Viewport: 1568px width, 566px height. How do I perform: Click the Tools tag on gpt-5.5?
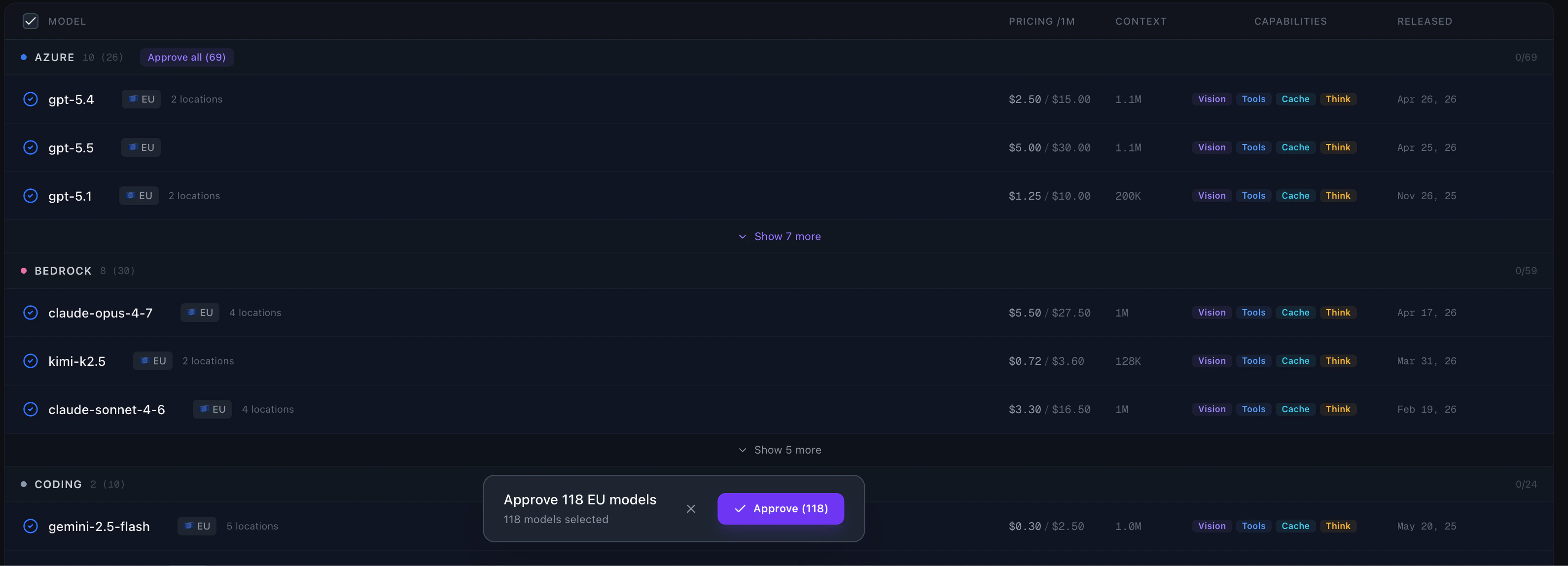1253,147
